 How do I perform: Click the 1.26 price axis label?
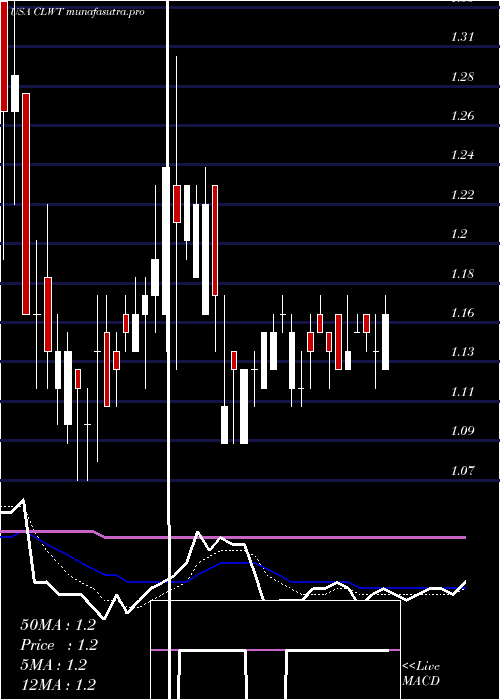click(462, 116)
